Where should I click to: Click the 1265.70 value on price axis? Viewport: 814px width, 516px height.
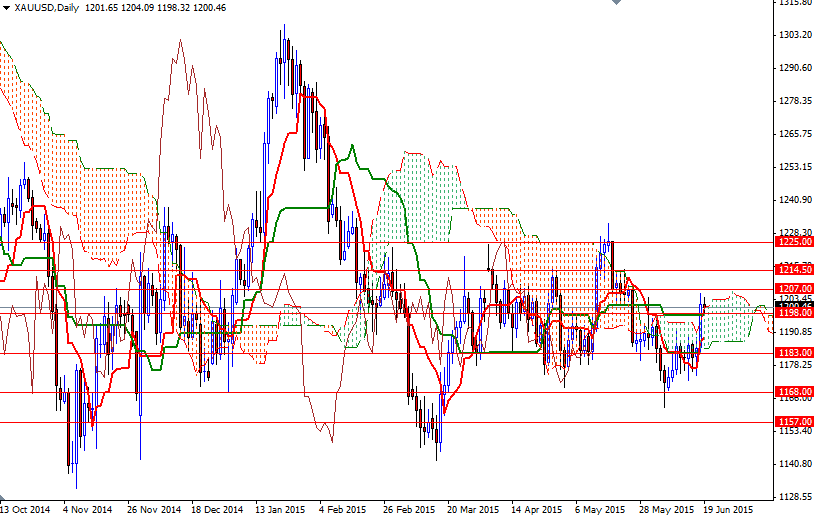click(793, 134)
